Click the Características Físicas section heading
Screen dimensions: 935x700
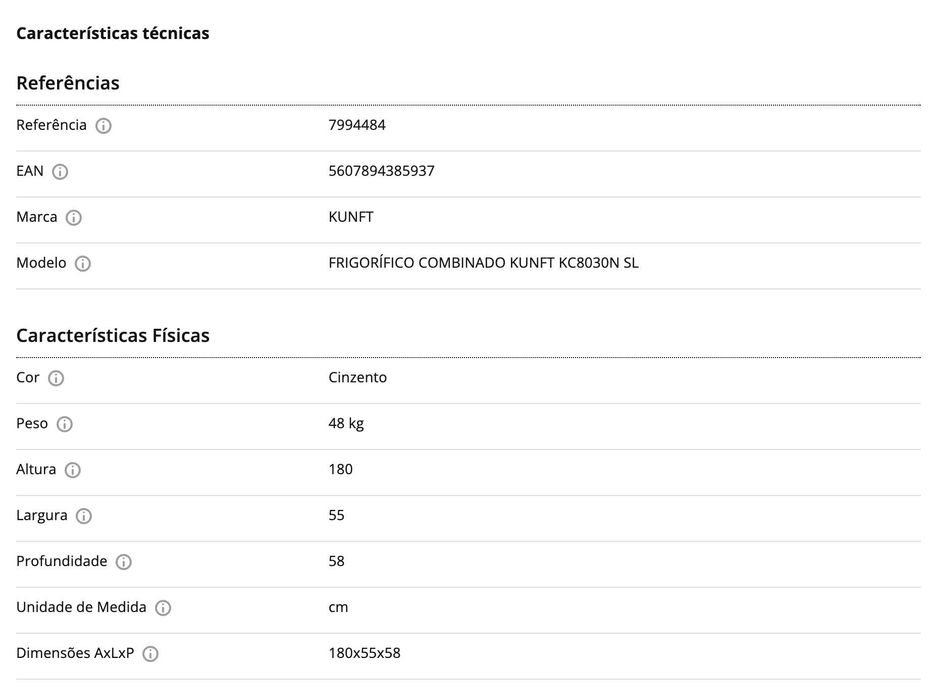click(x=113, y=335)
